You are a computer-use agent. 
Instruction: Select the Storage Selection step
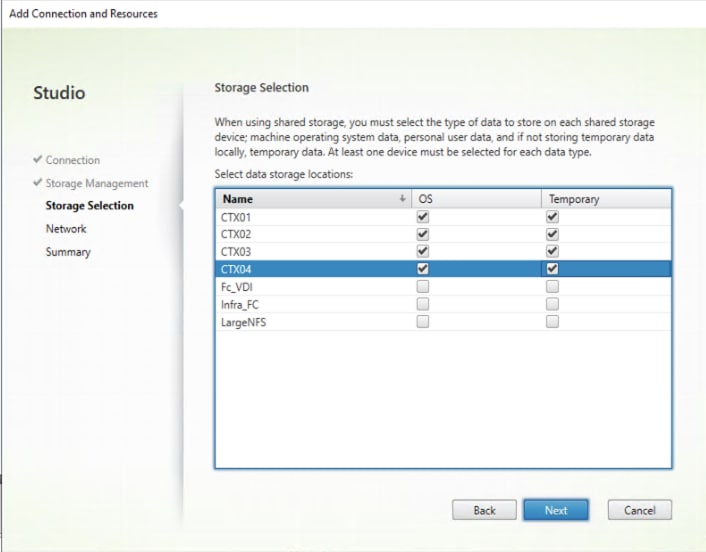coord(90,206)
